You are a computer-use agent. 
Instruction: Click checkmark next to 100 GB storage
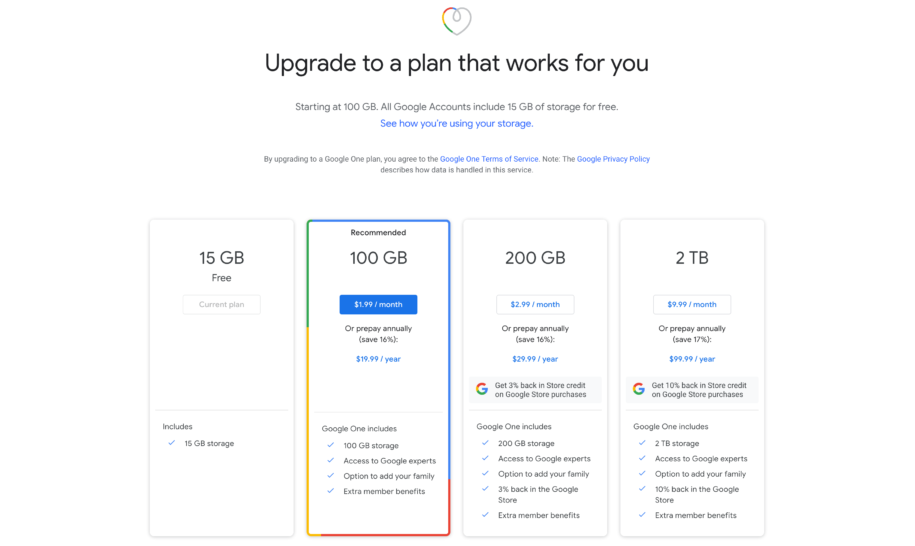click(330, 445)
